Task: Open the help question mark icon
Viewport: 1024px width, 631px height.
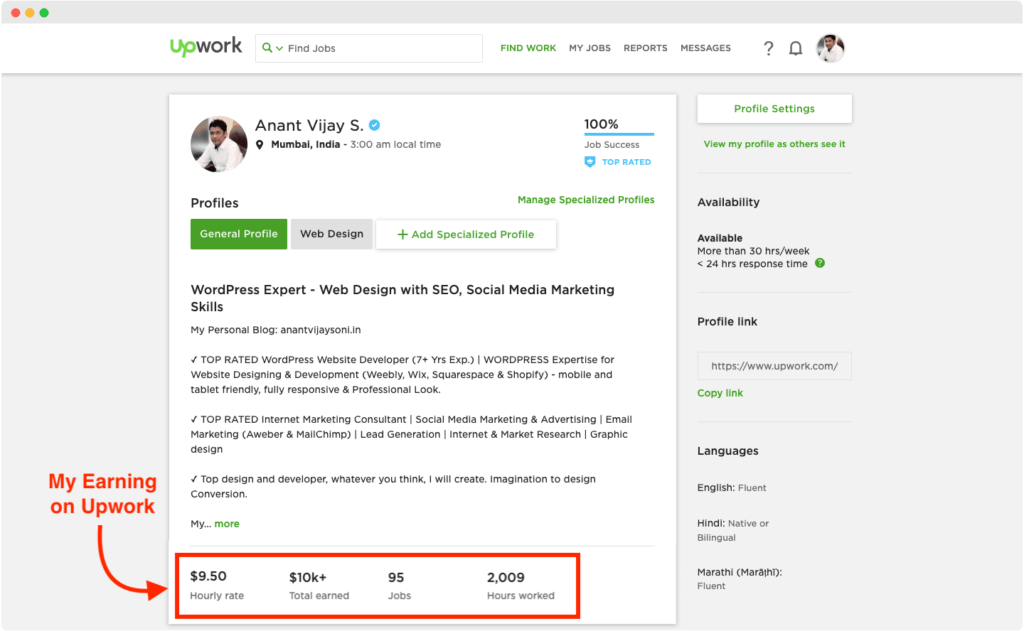Action: click(769, 48)
